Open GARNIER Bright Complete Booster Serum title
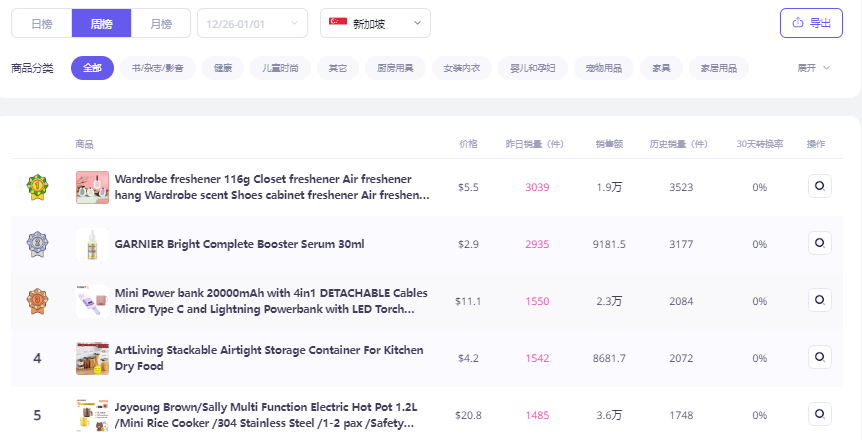Viewport: 862px width, 440px height. tap(239, 244)
